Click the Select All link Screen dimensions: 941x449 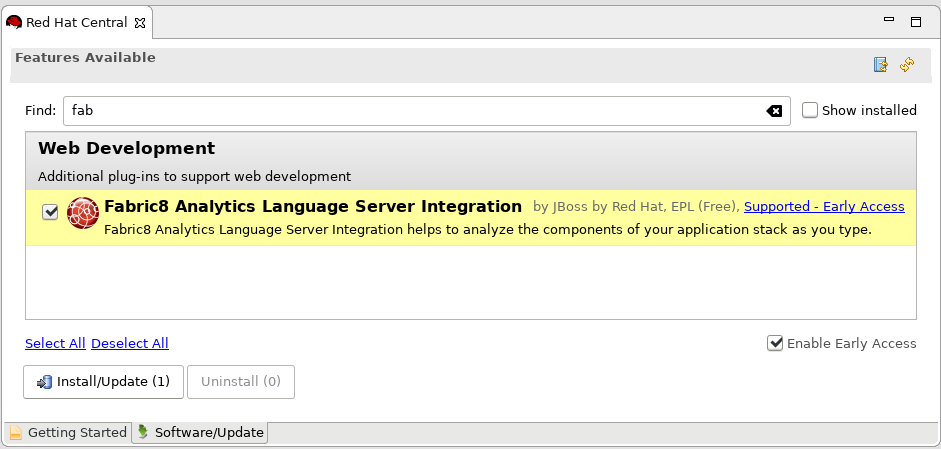coord(55,343)
